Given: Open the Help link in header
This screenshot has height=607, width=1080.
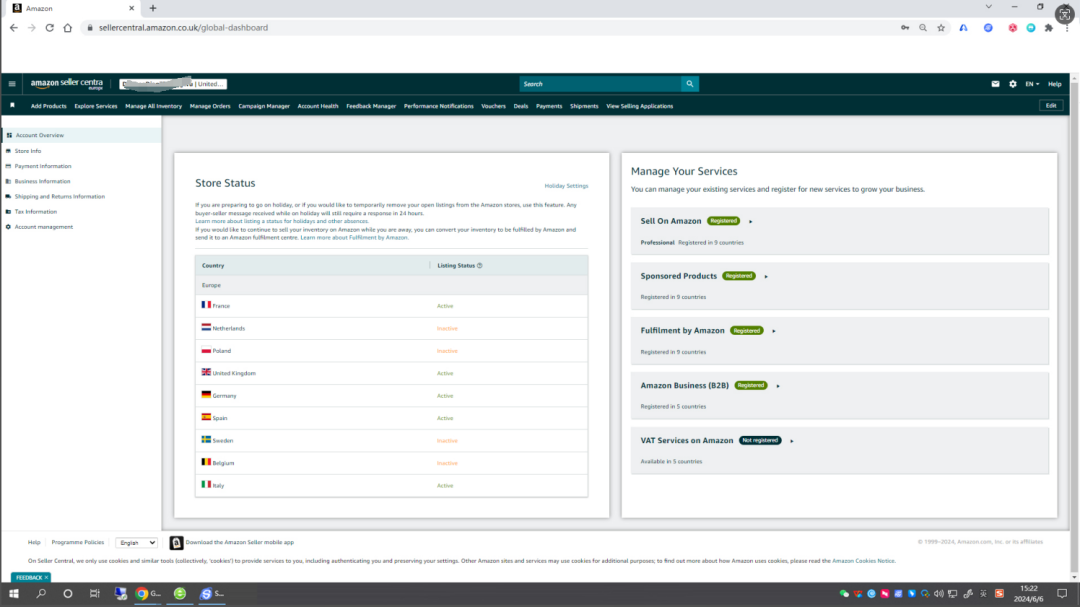Looking at the screenshot, I should (x=1055, y=84).
